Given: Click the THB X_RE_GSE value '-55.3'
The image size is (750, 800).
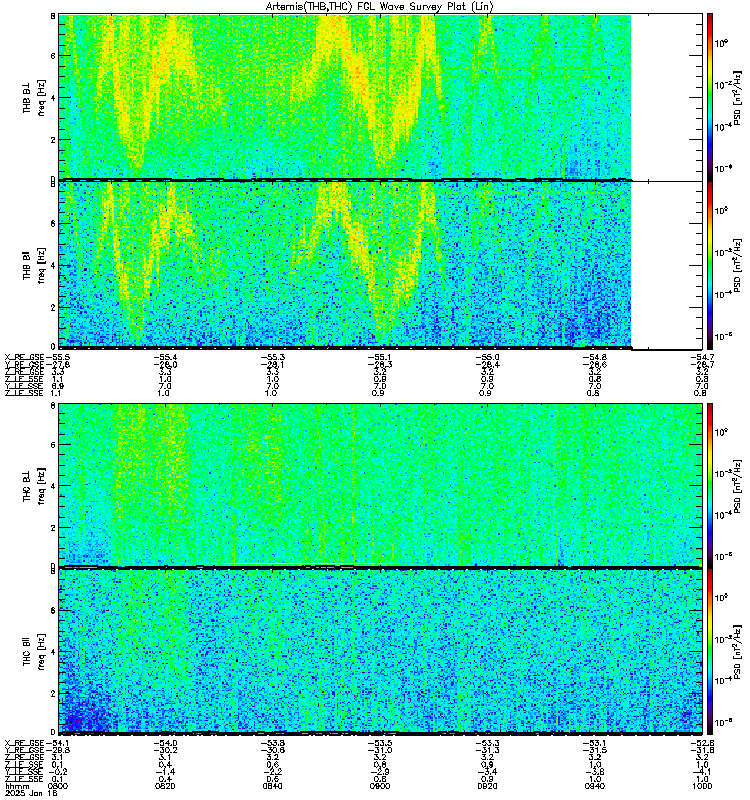Looking at the screenshot, I should pos(272,357).
